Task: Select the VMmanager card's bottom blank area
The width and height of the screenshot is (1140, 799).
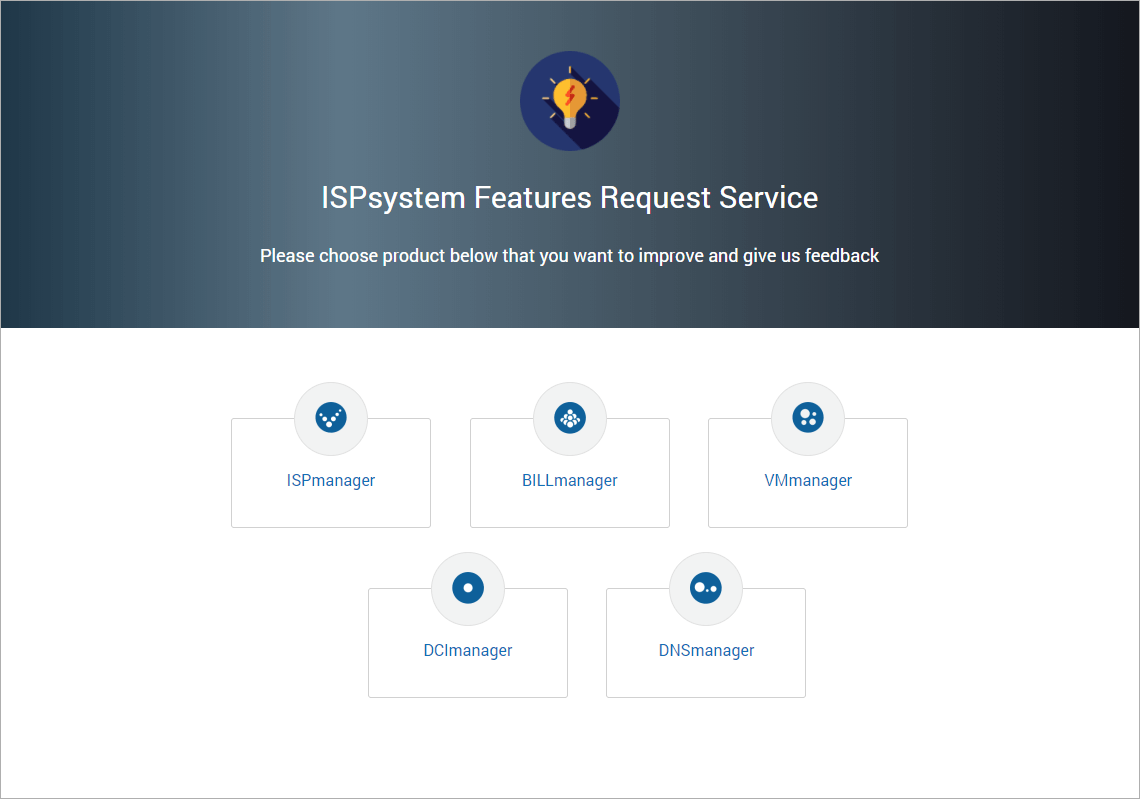Action: pos(808,510)
